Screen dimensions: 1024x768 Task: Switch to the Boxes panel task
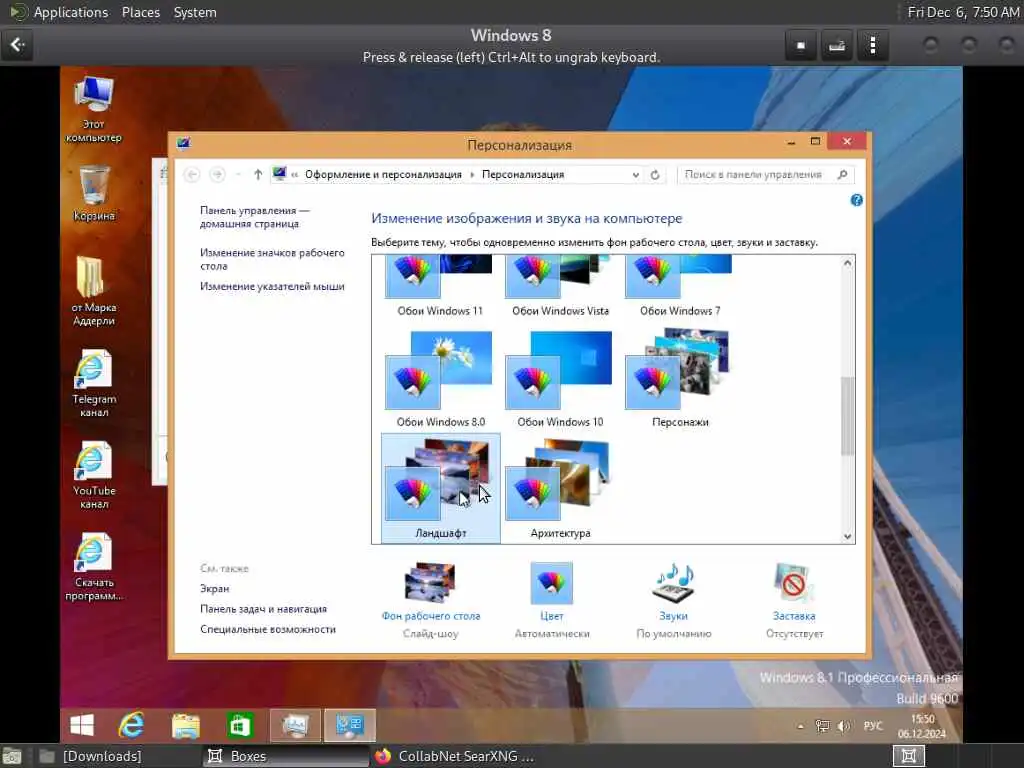(x=285, y=756)
